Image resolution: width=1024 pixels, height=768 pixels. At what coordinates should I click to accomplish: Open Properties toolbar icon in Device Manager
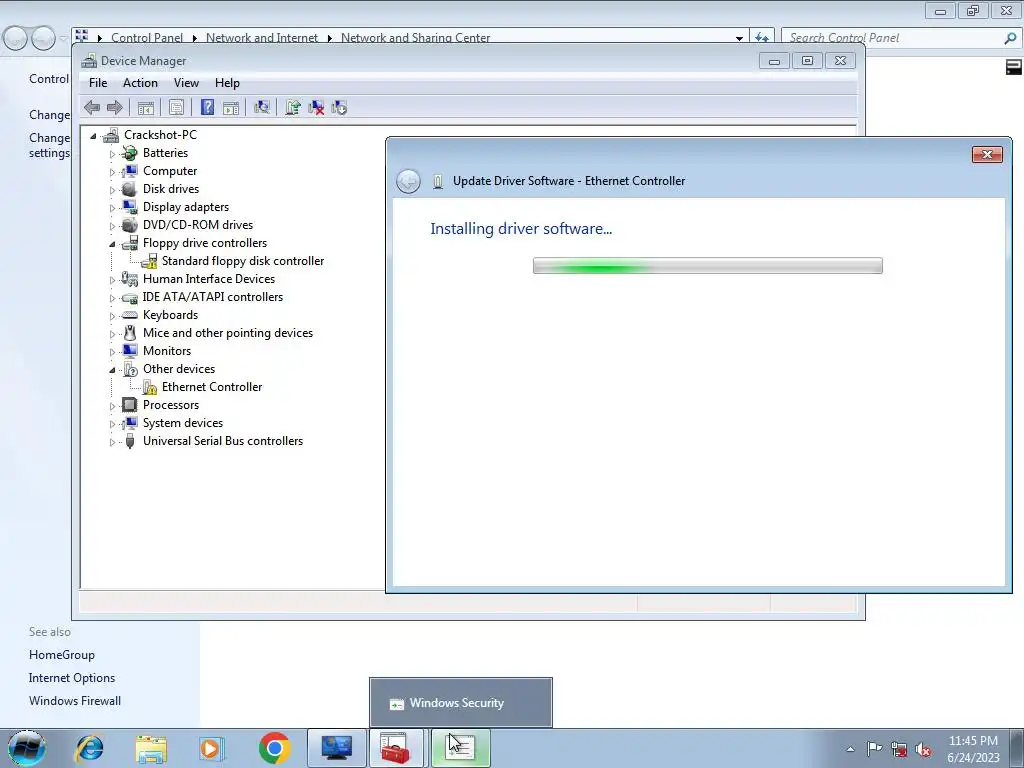click(176, 107)
